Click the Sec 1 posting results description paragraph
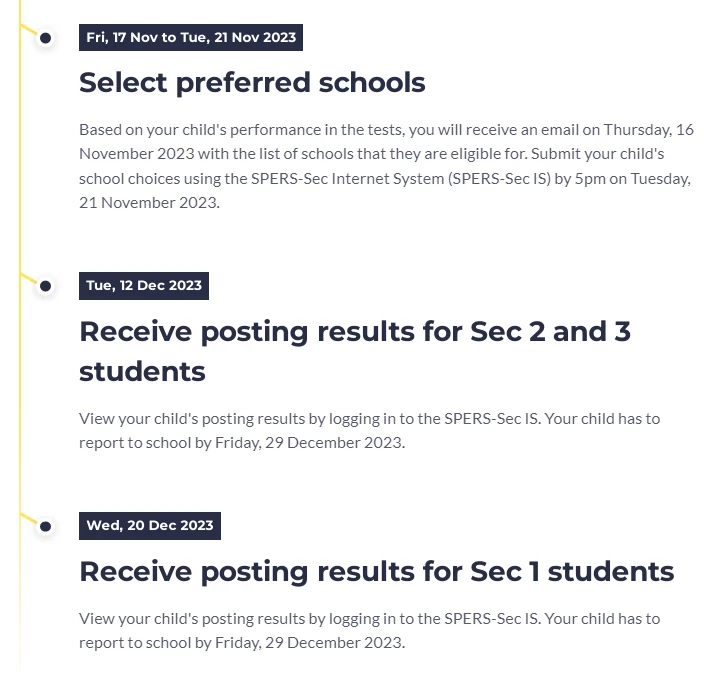704x689 pixels. (370, 631)
